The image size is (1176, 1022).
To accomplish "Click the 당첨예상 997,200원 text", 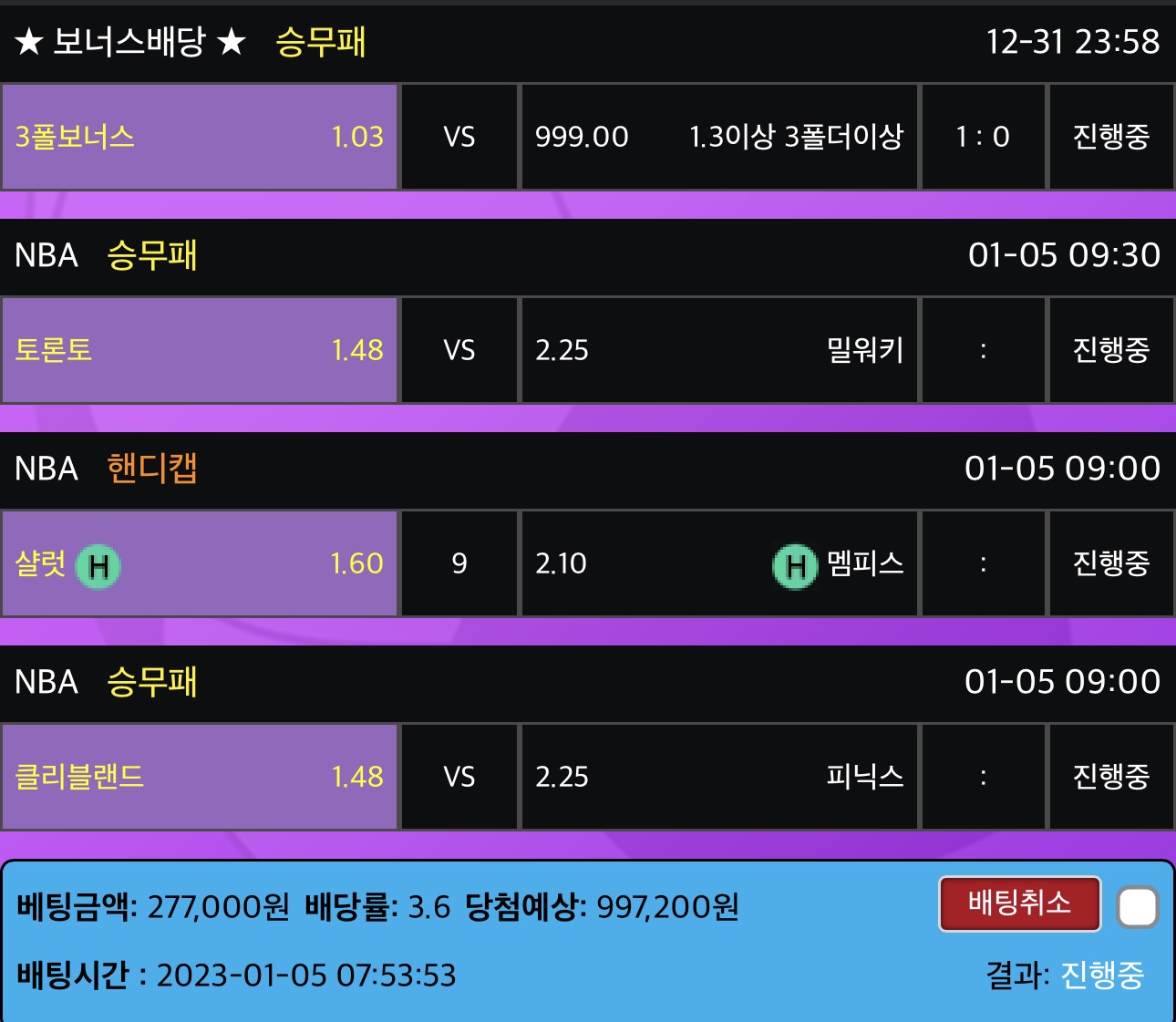I will 602,907.
